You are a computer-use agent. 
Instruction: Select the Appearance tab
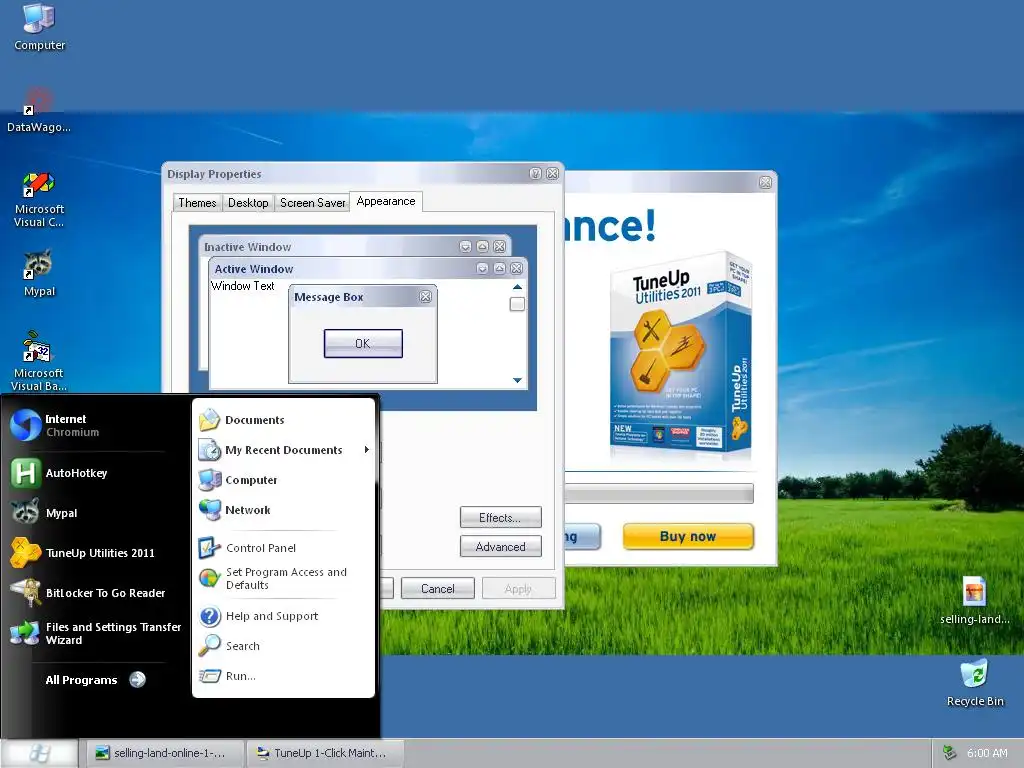pos(386,201)
